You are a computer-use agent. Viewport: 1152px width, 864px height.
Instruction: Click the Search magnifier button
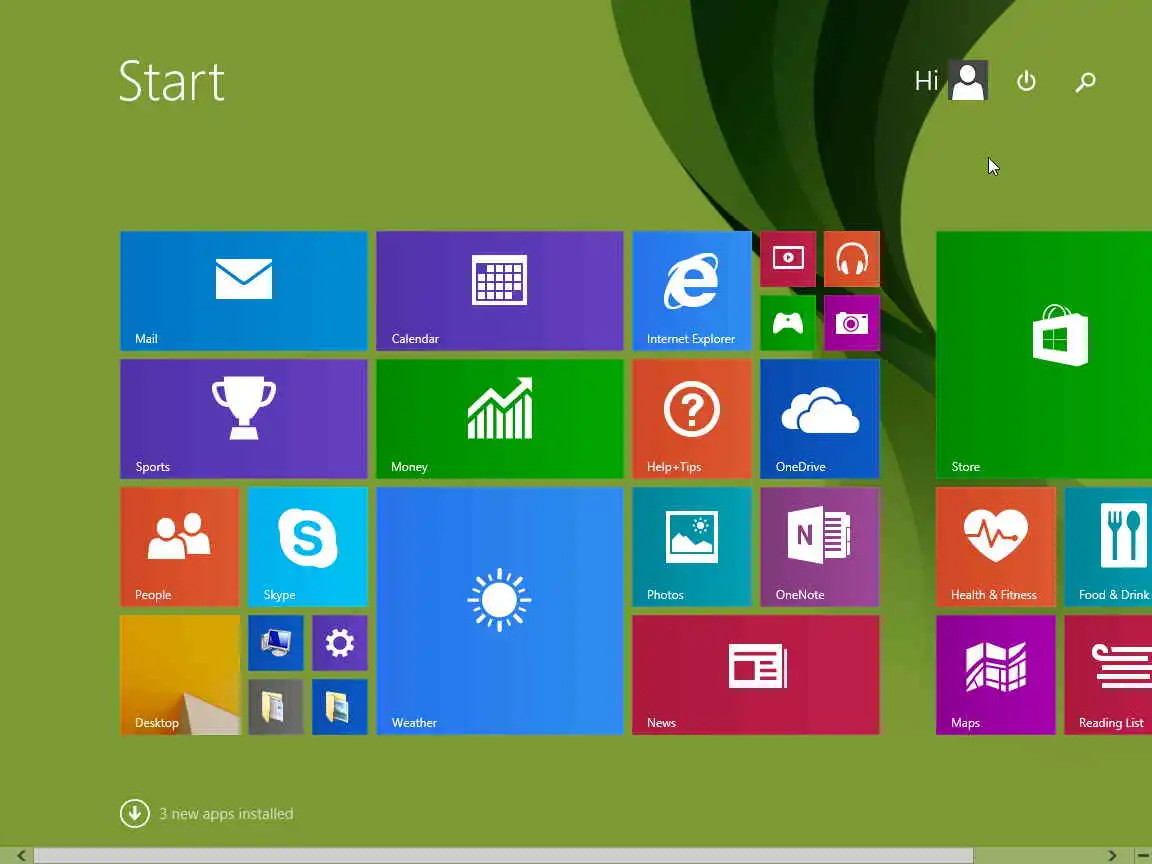1085,81
